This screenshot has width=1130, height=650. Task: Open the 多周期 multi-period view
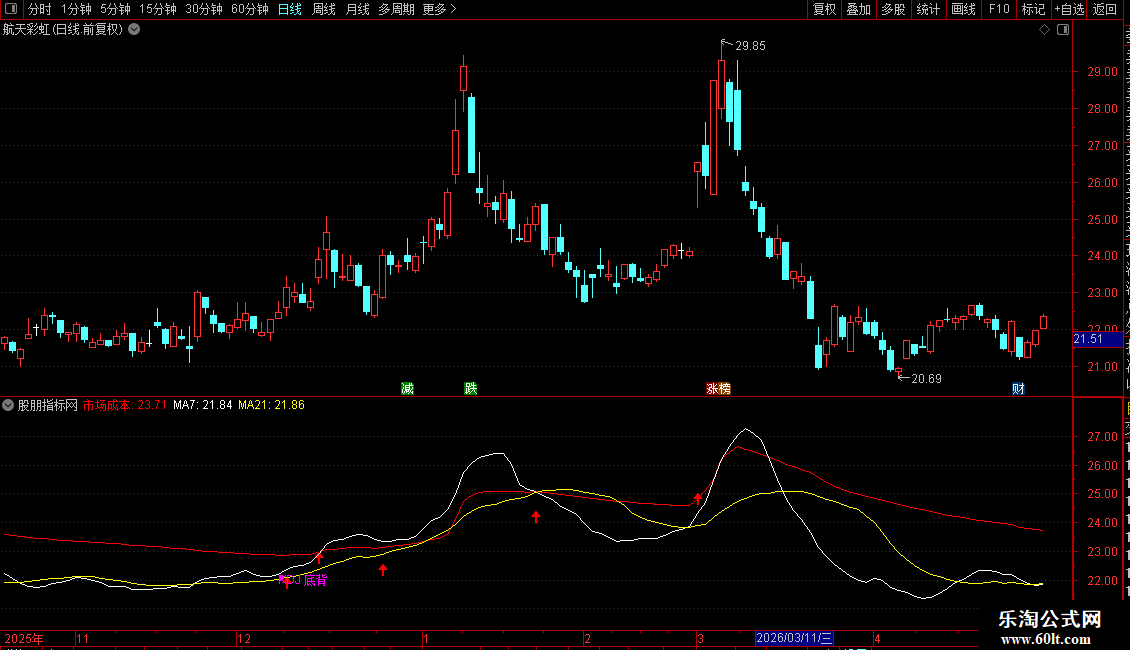click(396, 9)
